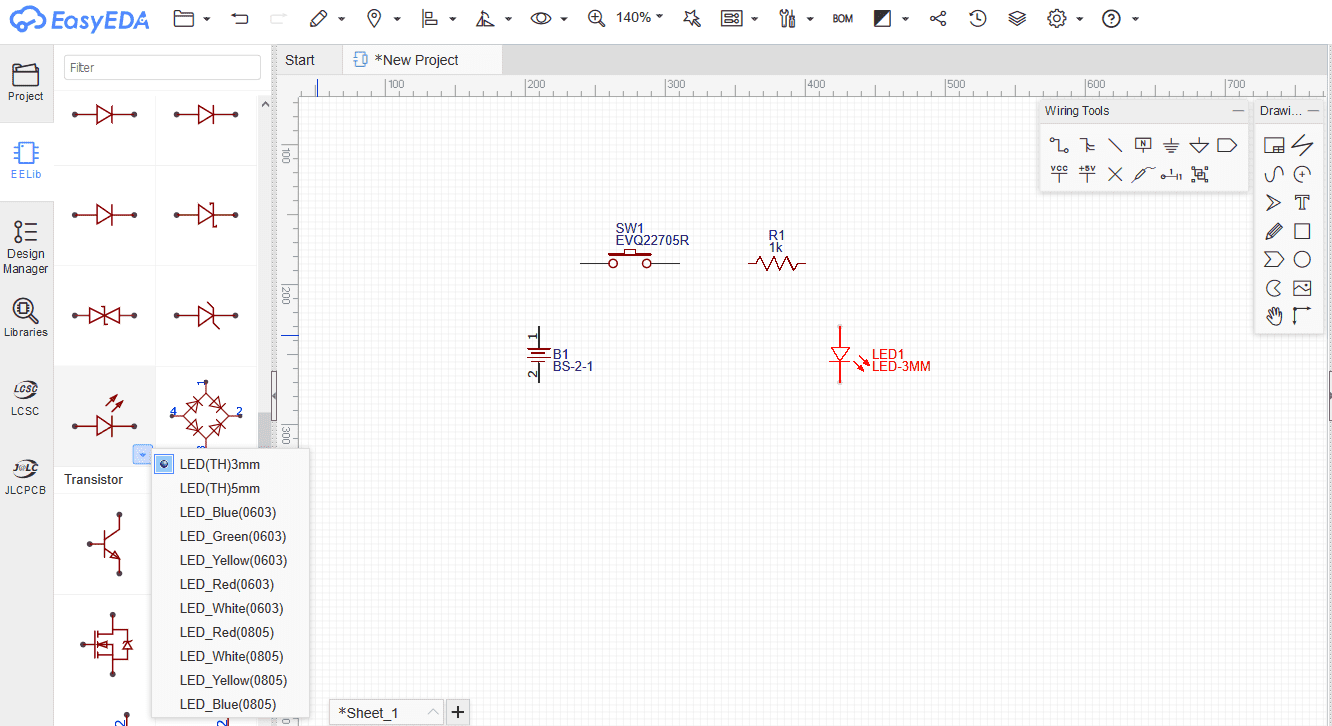Toggle the canvas theme from the toolbar
1332x726 pixels.
click(x=881, y=18)
